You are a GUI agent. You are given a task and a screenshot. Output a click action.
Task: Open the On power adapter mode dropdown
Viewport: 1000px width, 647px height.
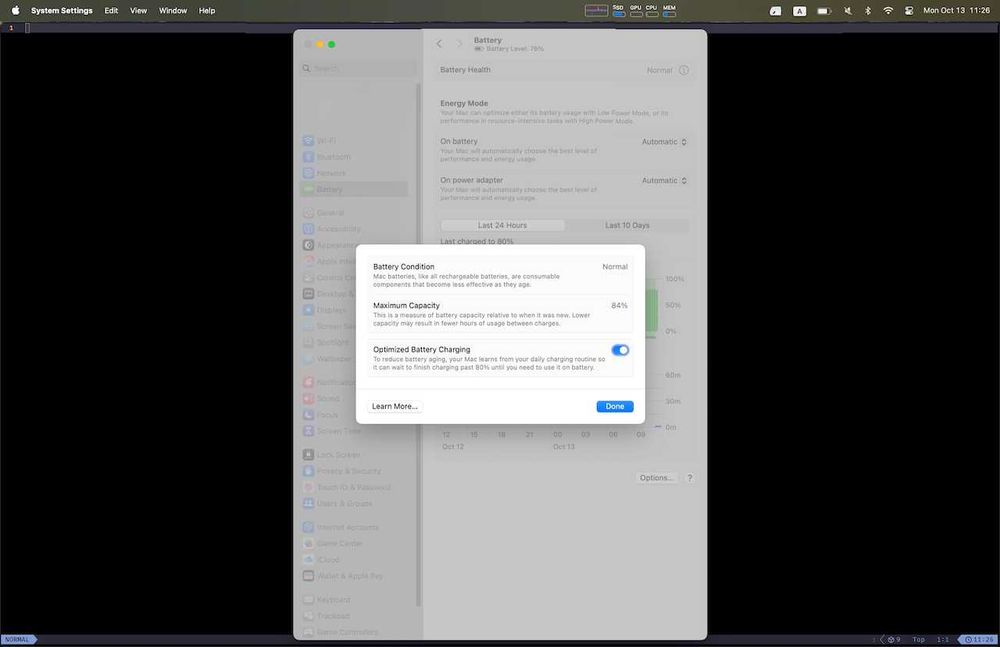pyautogui.click(x=664, y=181)
